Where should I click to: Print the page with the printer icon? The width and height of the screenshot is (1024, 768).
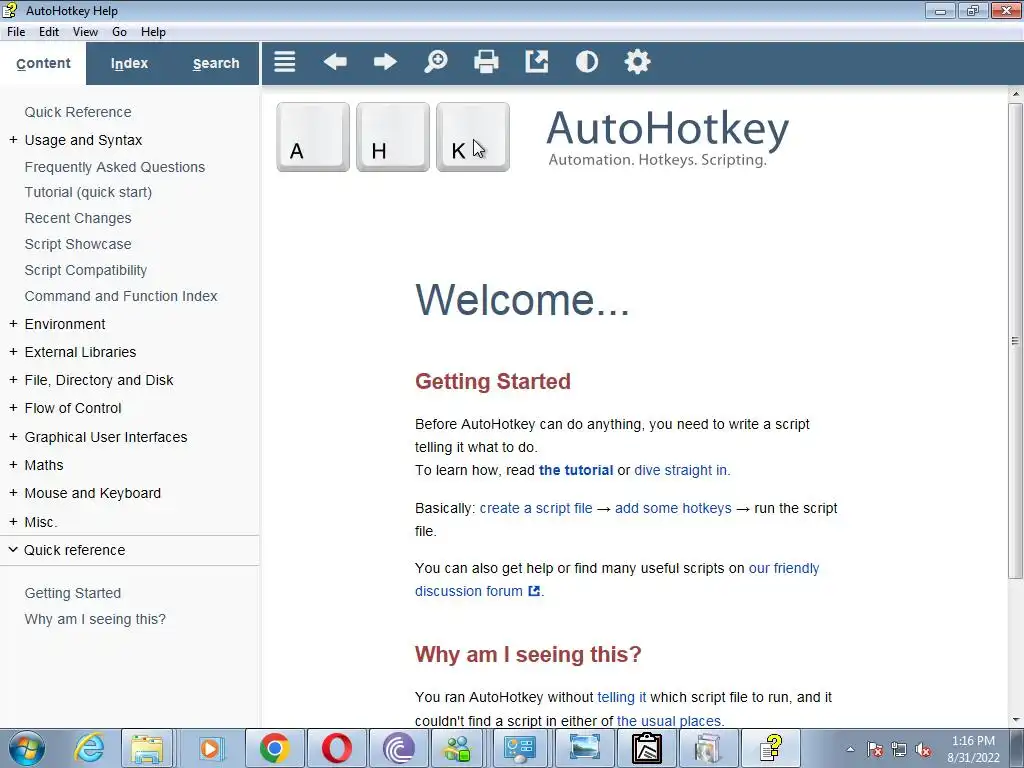click(486, 62)
